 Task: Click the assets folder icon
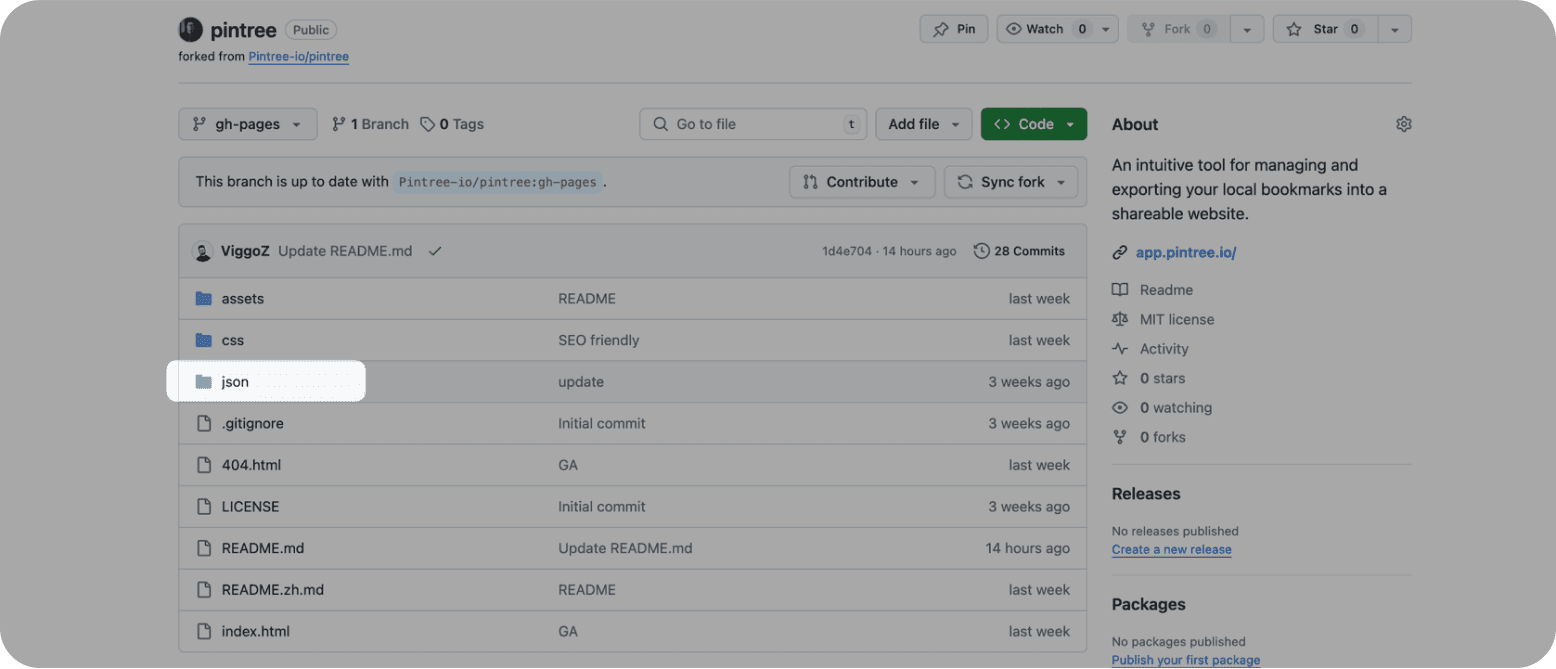pos(204,298)
